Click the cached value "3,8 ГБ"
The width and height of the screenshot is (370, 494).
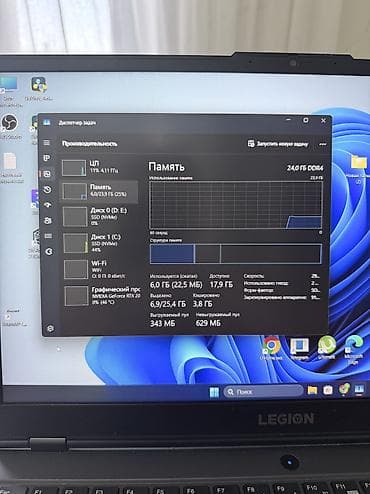[x=203, y=304]
